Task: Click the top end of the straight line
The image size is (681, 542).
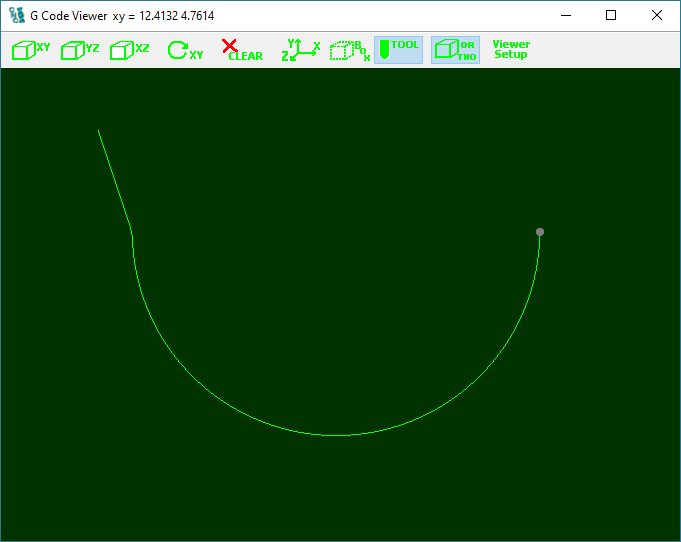Action: click(x=99, y=131)
